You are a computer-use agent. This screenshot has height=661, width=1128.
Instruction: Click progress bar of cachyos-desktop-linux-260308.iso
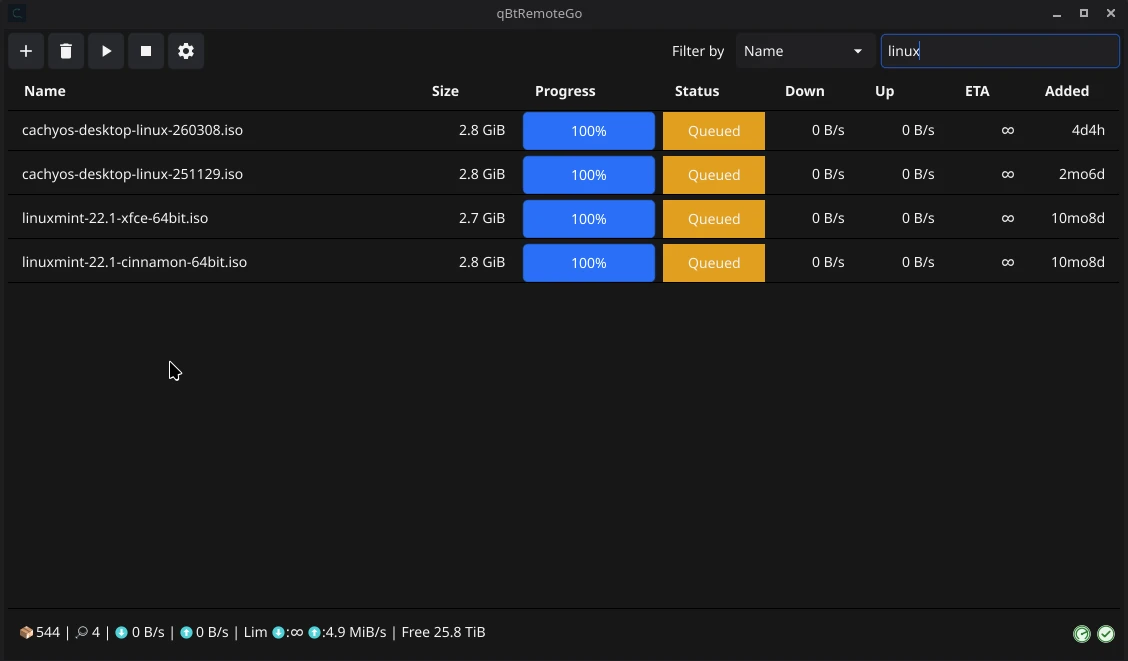pos(588,131)
